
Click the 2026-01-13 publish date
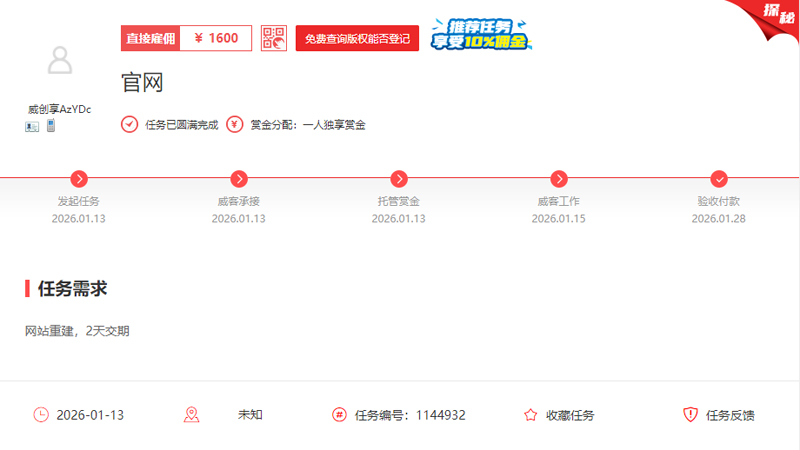[90, 415]
